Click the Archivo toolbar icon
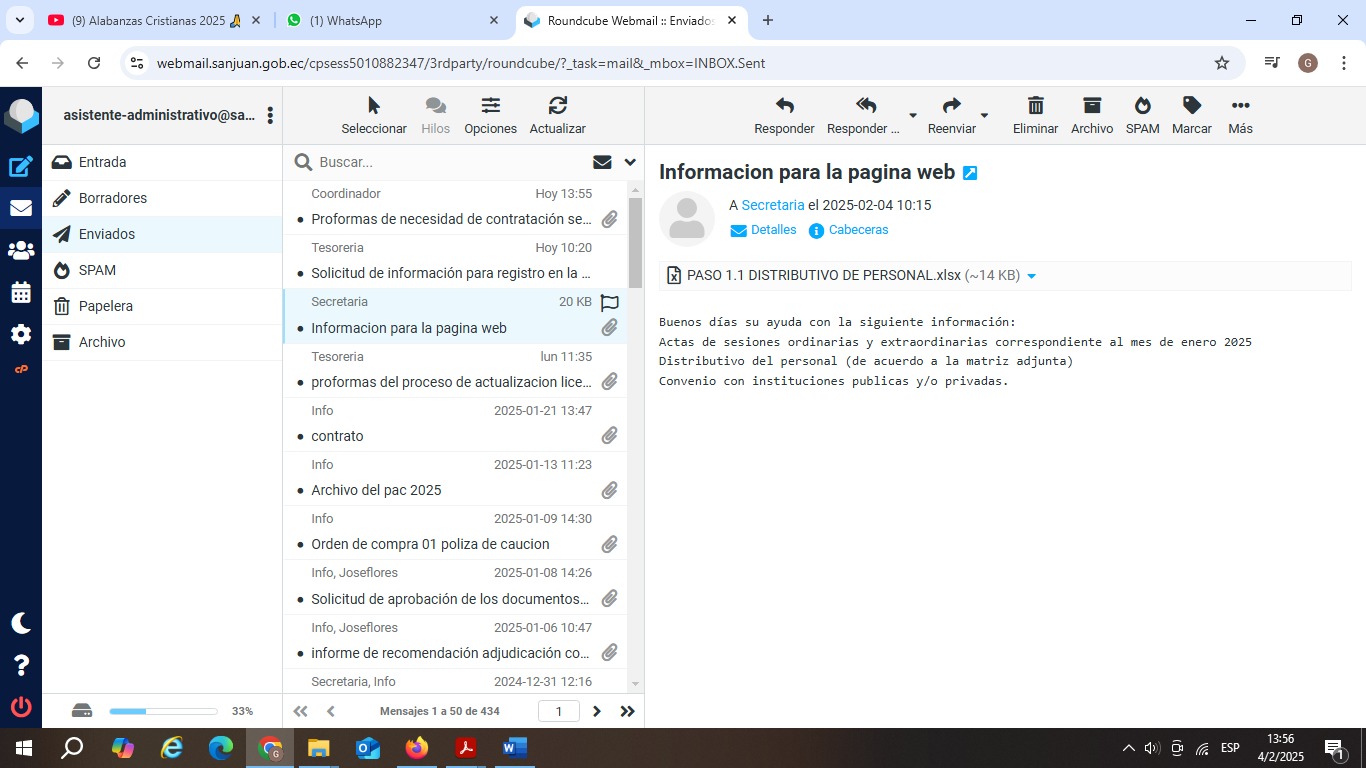Viewport: 1366px width, 768px height. (1091, 116)
